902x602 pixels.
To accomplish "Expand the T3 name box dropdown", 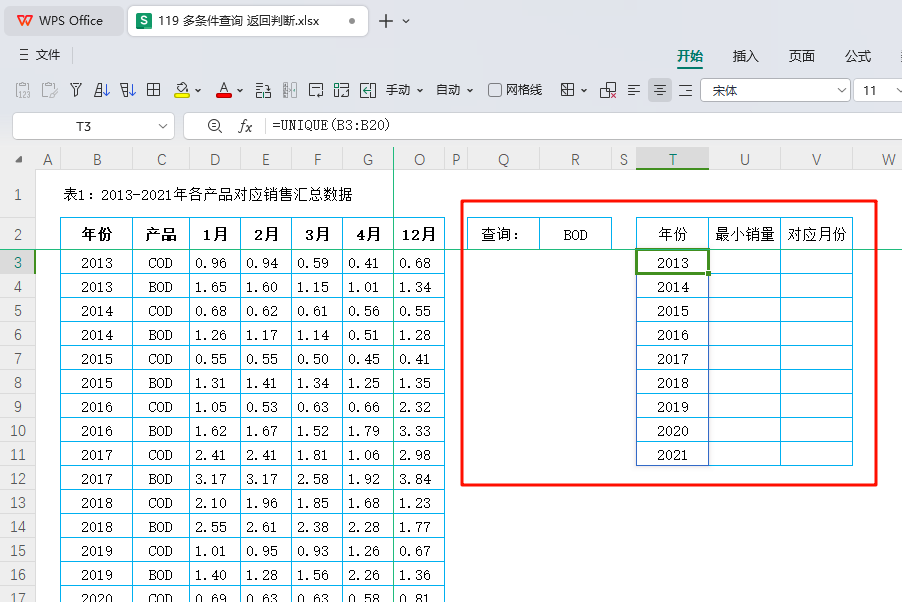I will [x=163, y=126].
